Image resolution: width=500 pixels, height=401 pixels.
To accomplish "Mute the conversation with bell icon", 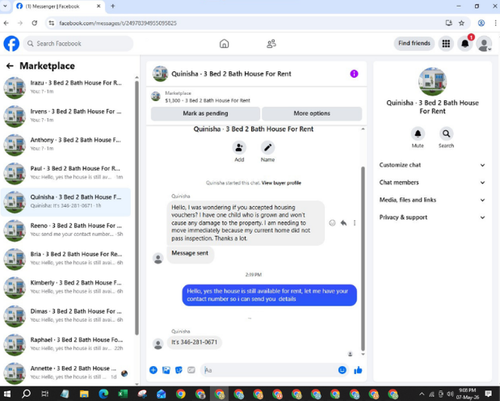I will (x=418, y=134).
